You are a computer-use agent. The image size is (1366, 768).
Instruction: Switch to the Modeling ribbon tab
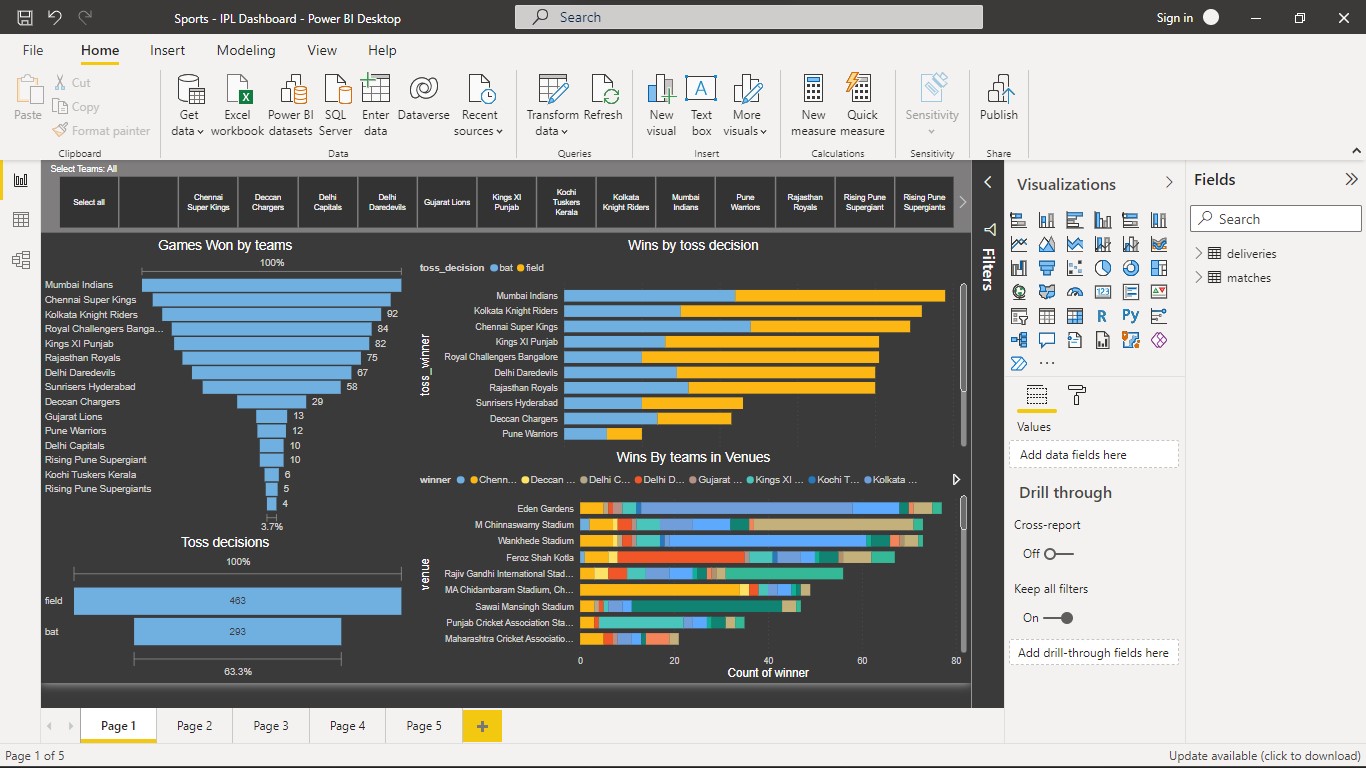[246, 50]
